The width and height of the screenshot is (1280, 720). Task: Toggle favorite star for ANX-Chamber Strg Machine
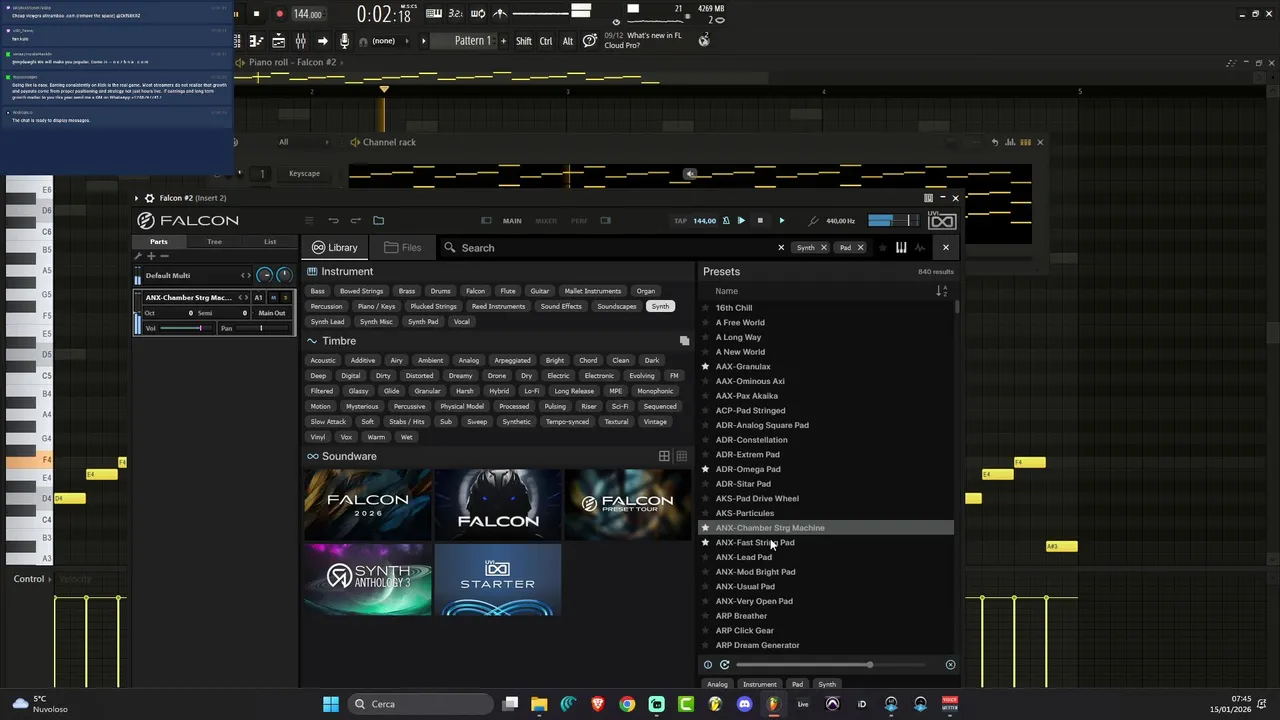pyautogui.click(x=706, y=528)
